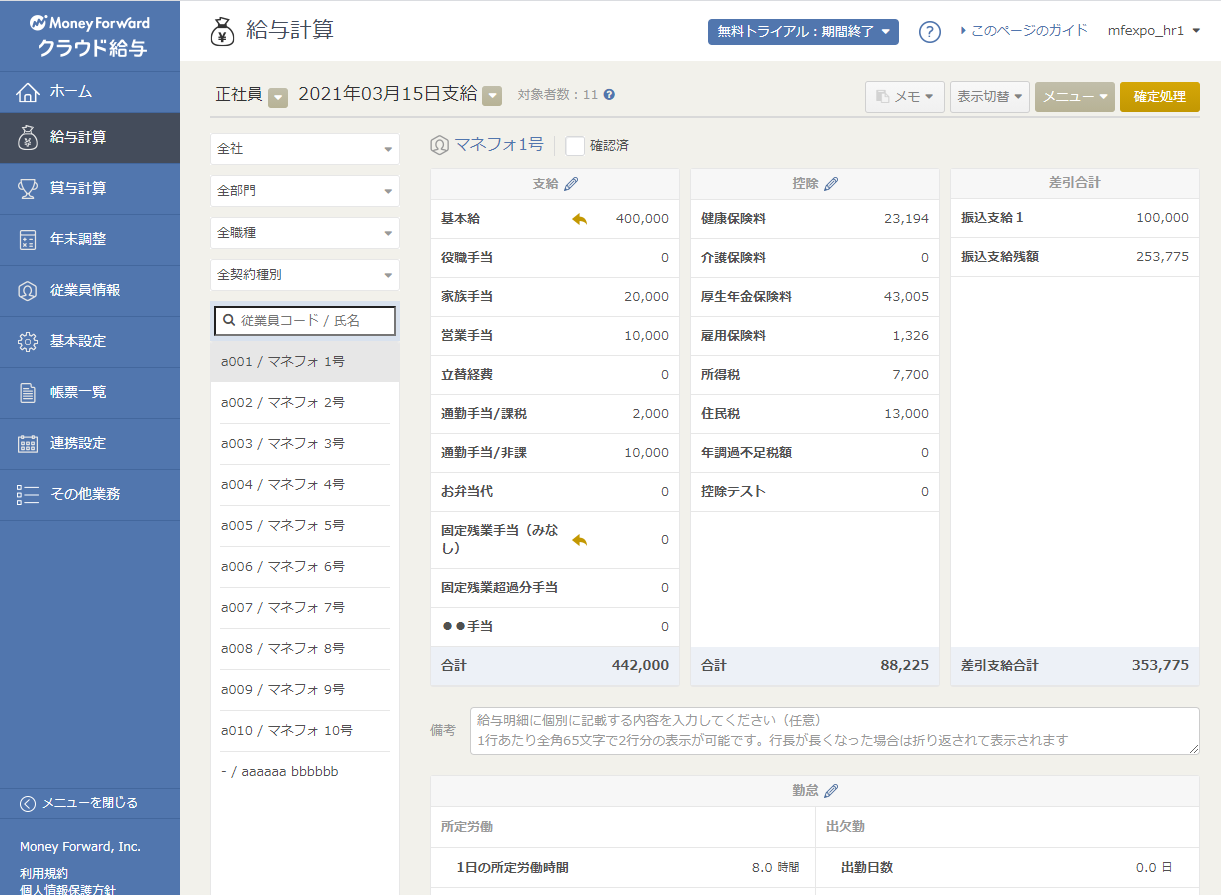Click the pencil edit icon beside 支給
Screen dimensions: 1221x895
tap(571, 184)
